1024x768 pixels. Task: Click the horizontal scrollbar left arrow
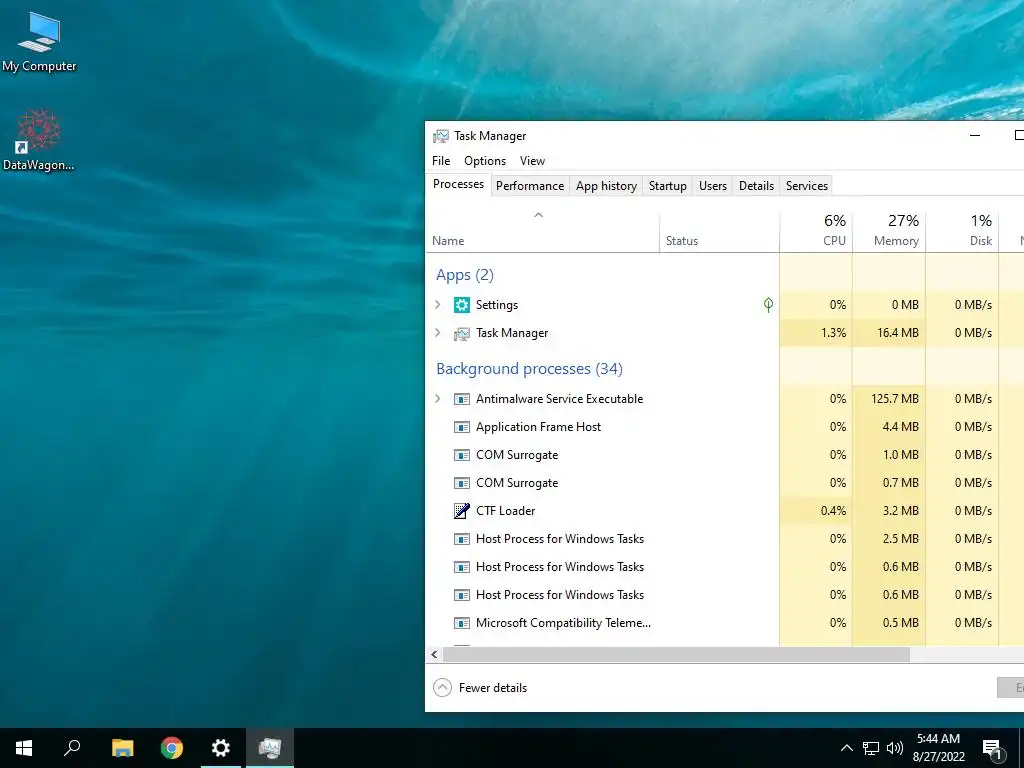[x=434, y=654]
